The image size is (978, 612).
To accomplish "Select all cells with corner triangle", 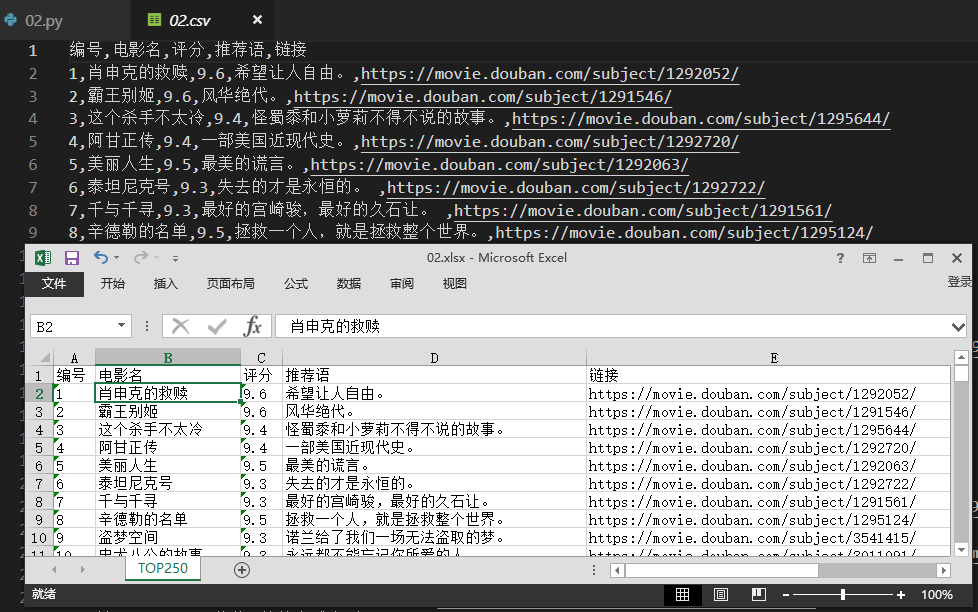I will [x=44, y=357].
